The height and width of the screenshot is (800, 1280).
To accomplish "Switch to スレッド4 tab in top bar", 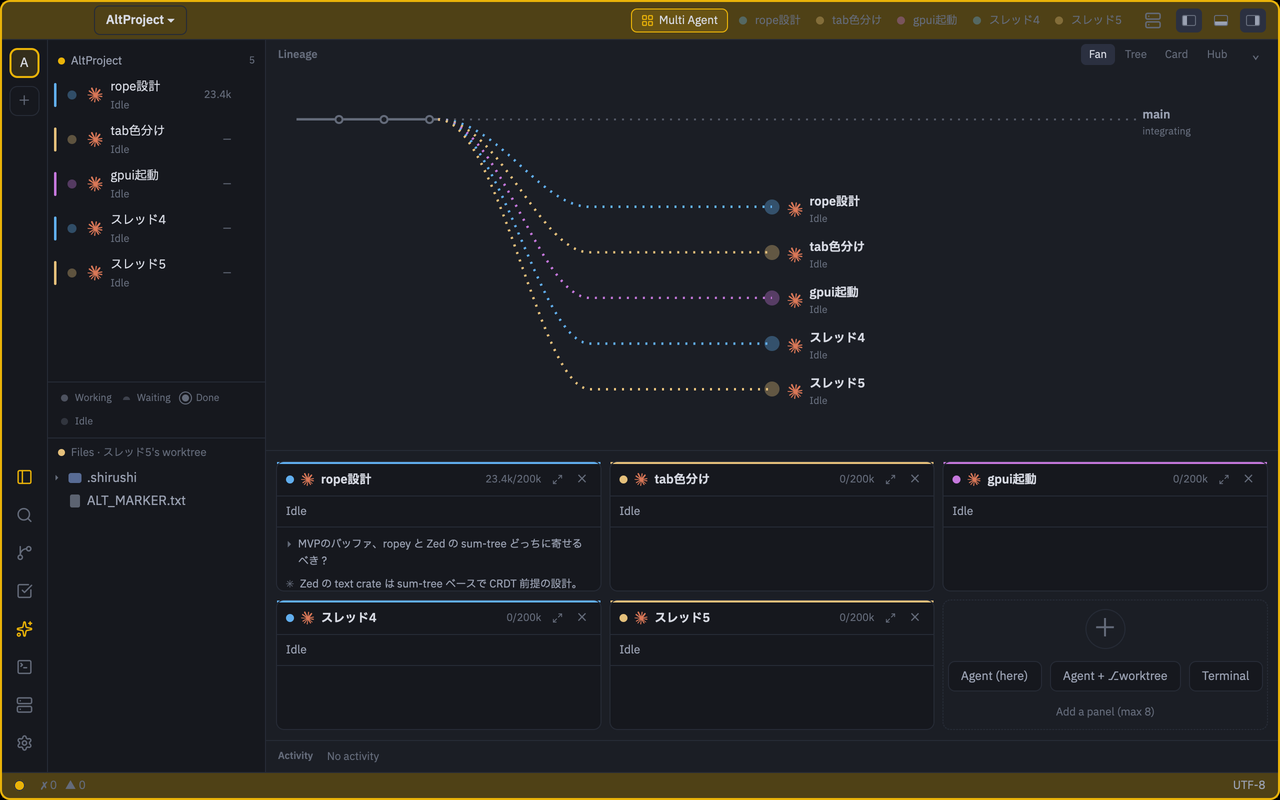I will pos(1006,20).
